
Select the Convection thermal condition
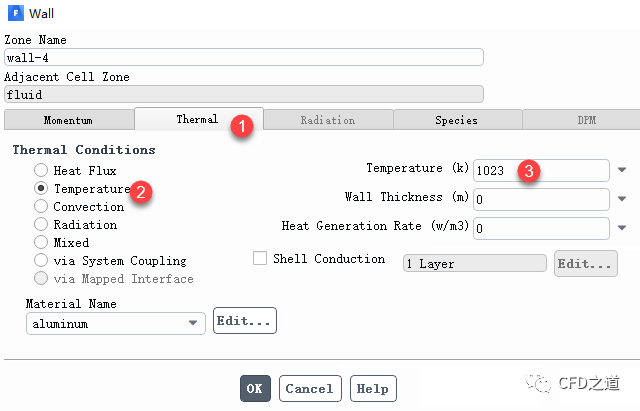[x=41, y=207]
